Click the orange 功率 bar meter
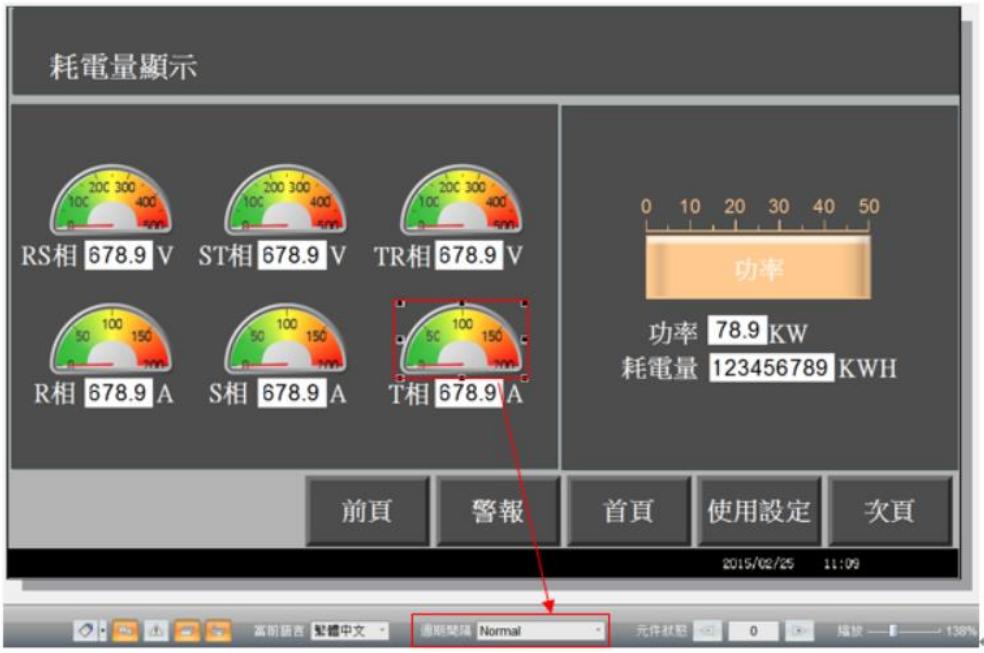 coord(758,268)
